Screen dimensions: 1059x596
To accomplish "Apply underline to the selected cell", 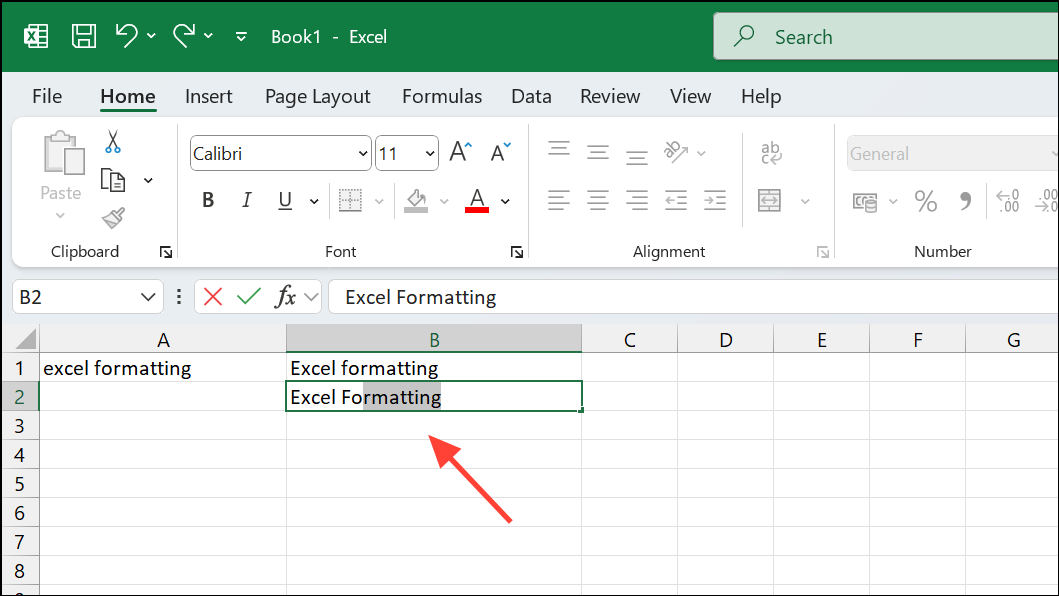I will click(284, 200).
